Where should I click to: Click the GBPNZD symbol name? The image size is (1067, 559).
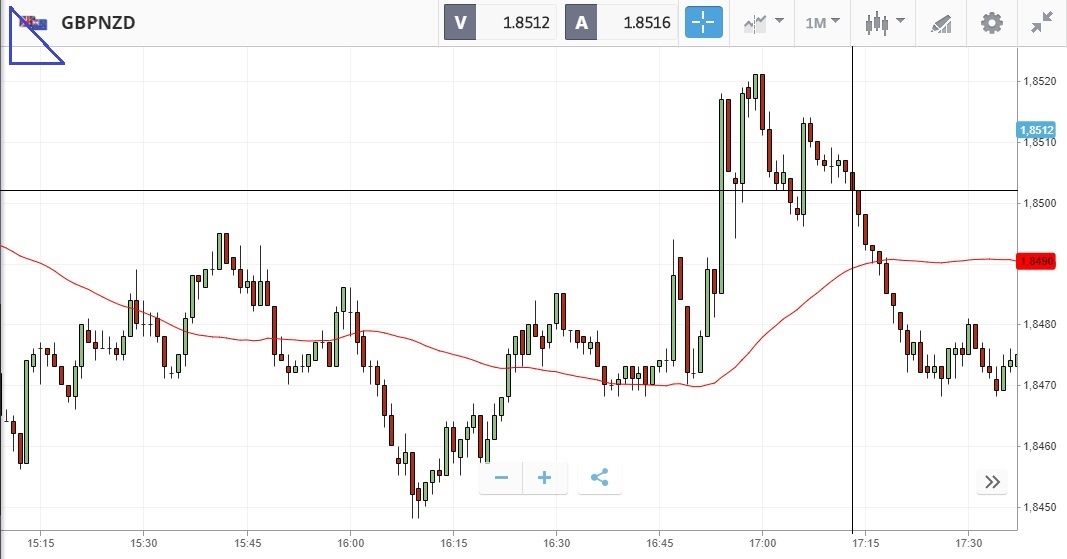pyautogui.click(x=98, y=22)
